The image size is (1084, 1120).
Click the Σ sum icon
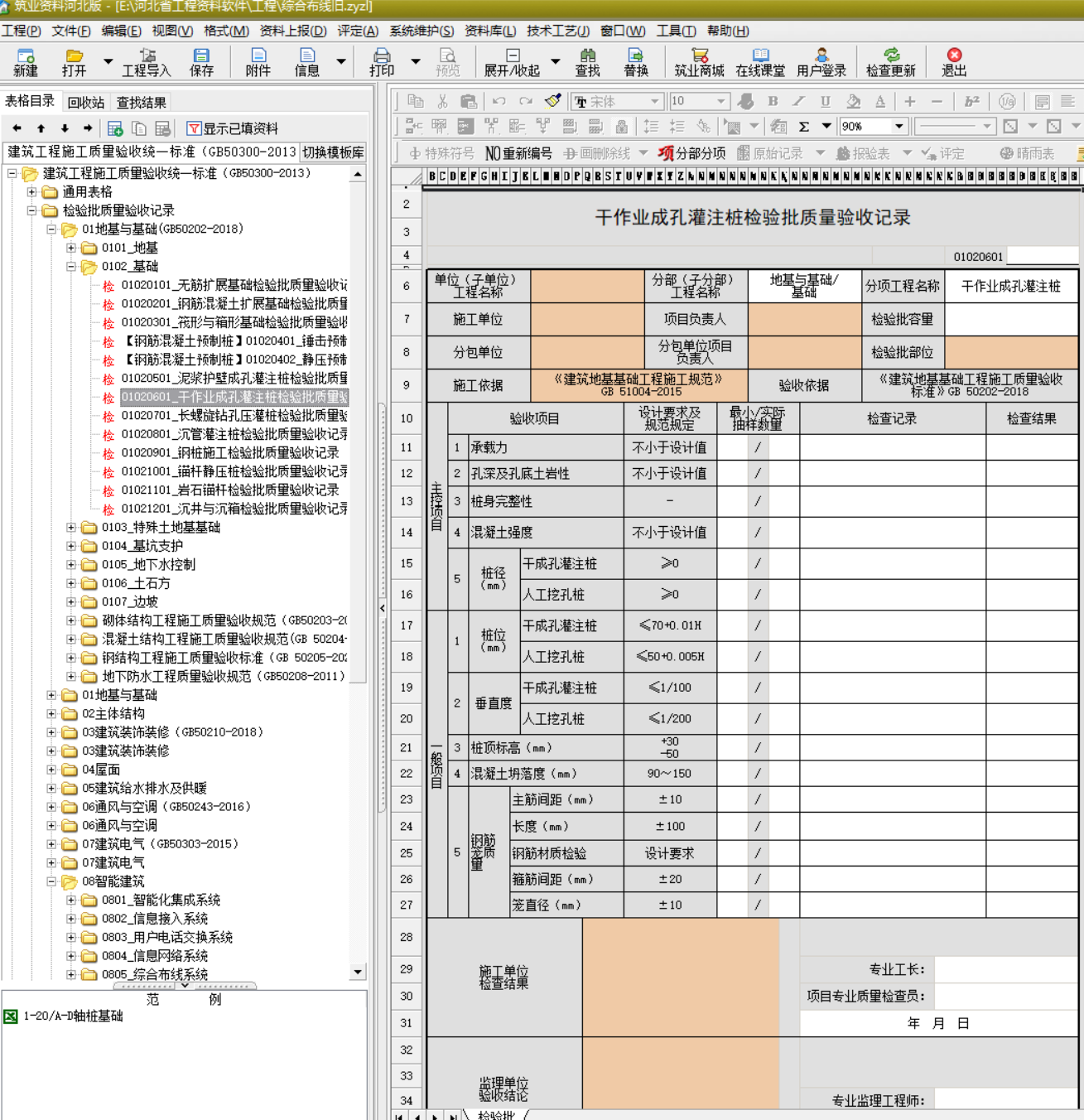click(x=803, y=127)
